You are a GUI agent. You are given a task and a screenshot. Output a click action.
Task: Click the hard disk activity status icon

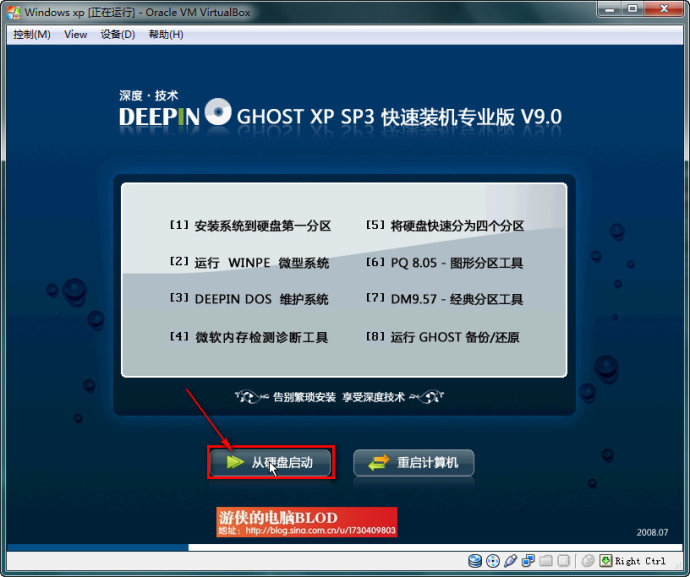pyautogui.click(x=475, y=561)
